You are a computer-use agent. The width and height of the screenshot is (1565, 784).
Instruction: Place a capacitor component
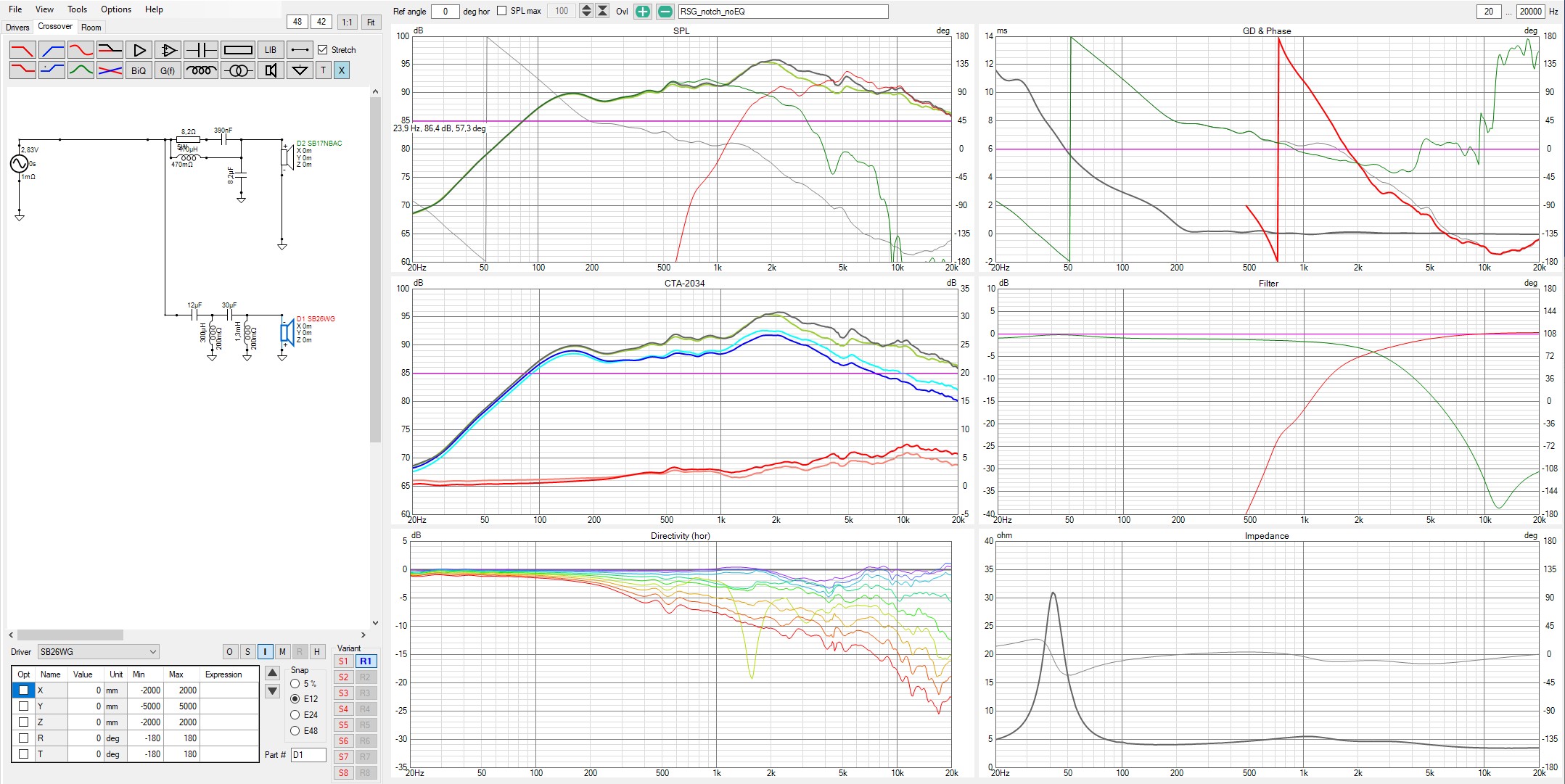(201, 50)
